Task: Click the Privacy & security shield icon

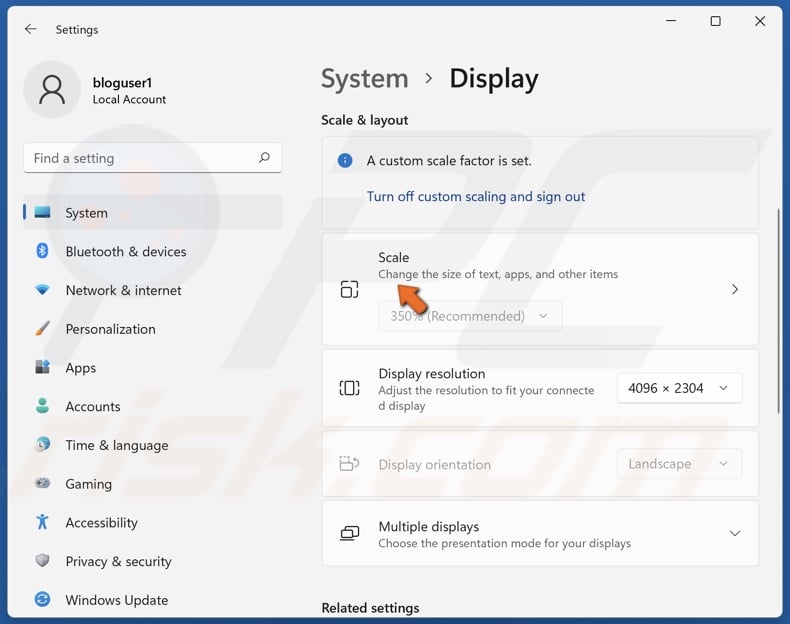Action: pos(42,561)
